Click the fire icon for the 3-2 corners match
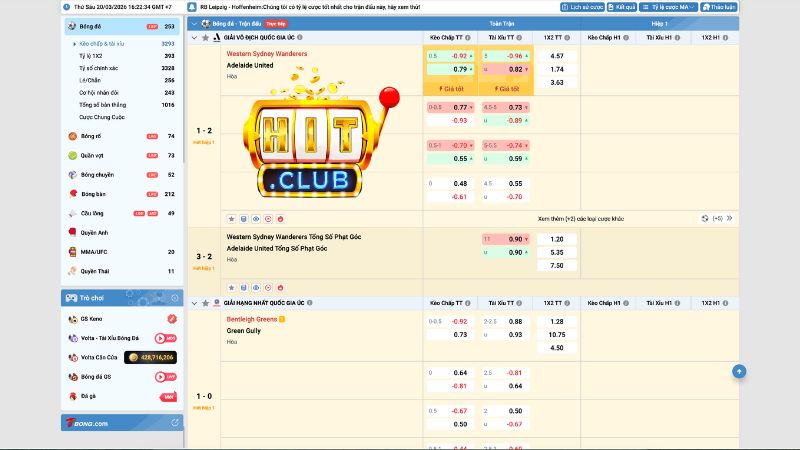 pyautogui.click(x=280, y=288)
